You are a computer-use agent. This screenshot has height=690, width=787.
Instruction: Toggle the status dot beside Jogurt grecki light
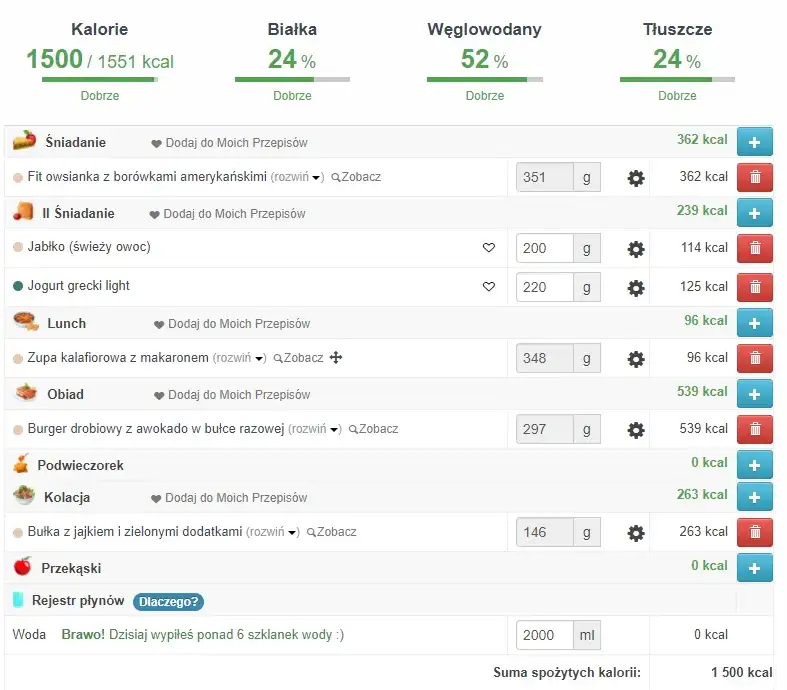pyautogui.click(x=18, y=287)
